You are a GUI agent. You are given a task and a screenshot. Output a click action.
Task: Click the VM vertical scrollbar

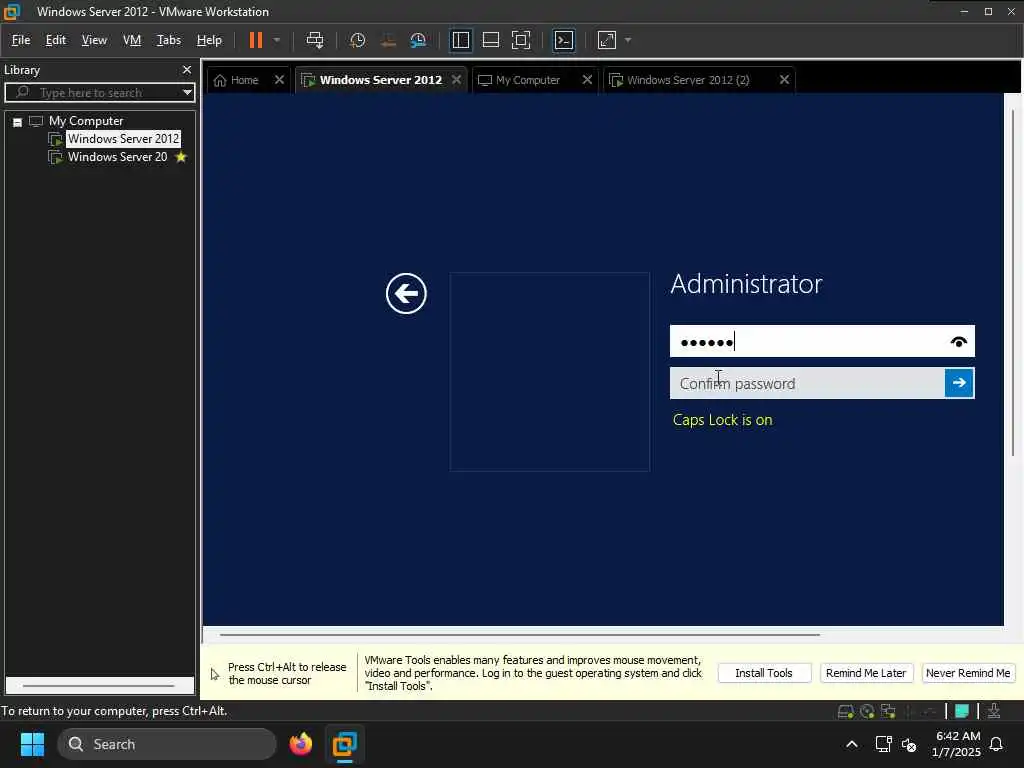(1013, 282)
